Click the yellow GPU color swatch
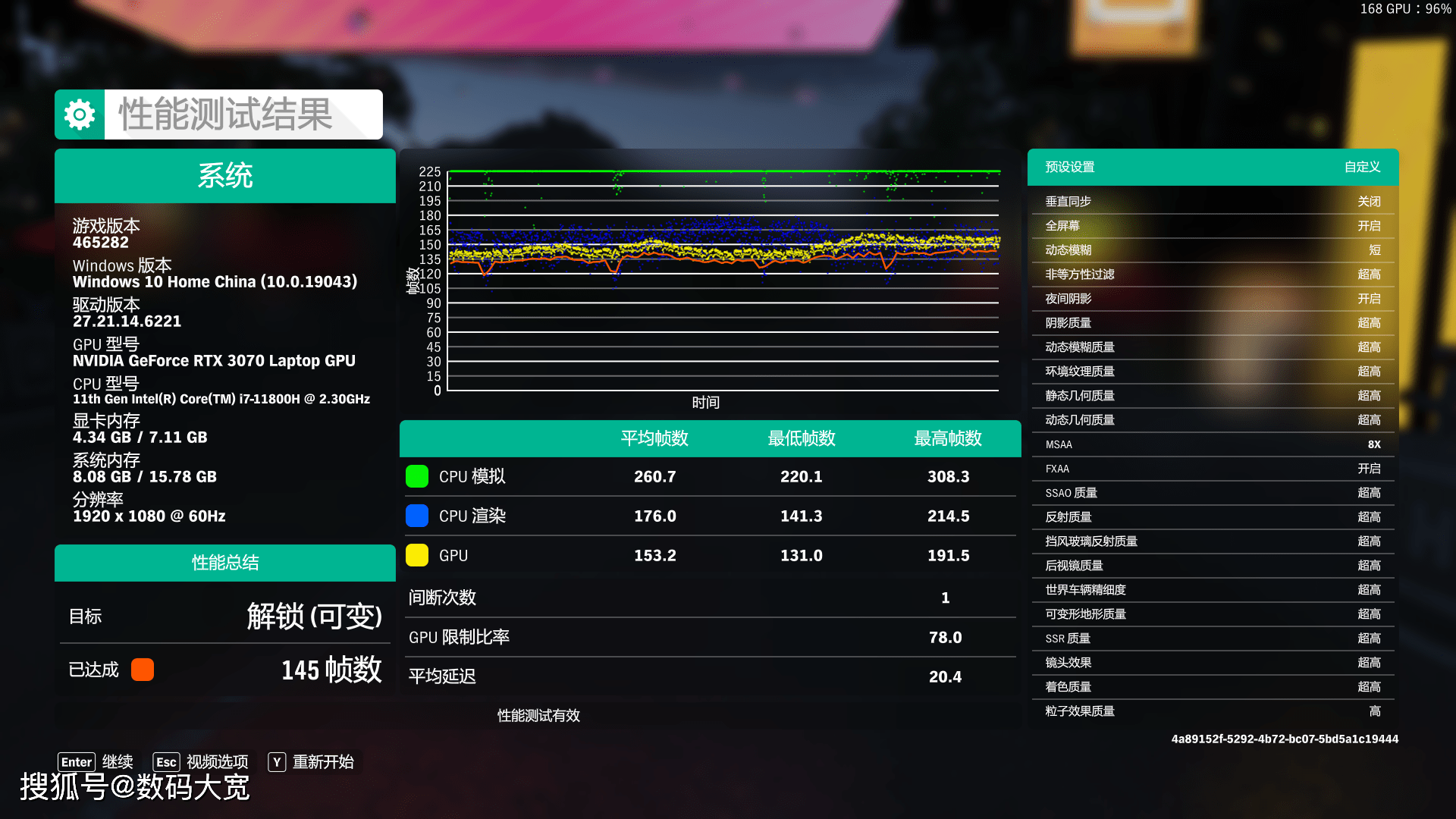The height and width of the screenshot is (819, 1456). (x=417, y=555)
